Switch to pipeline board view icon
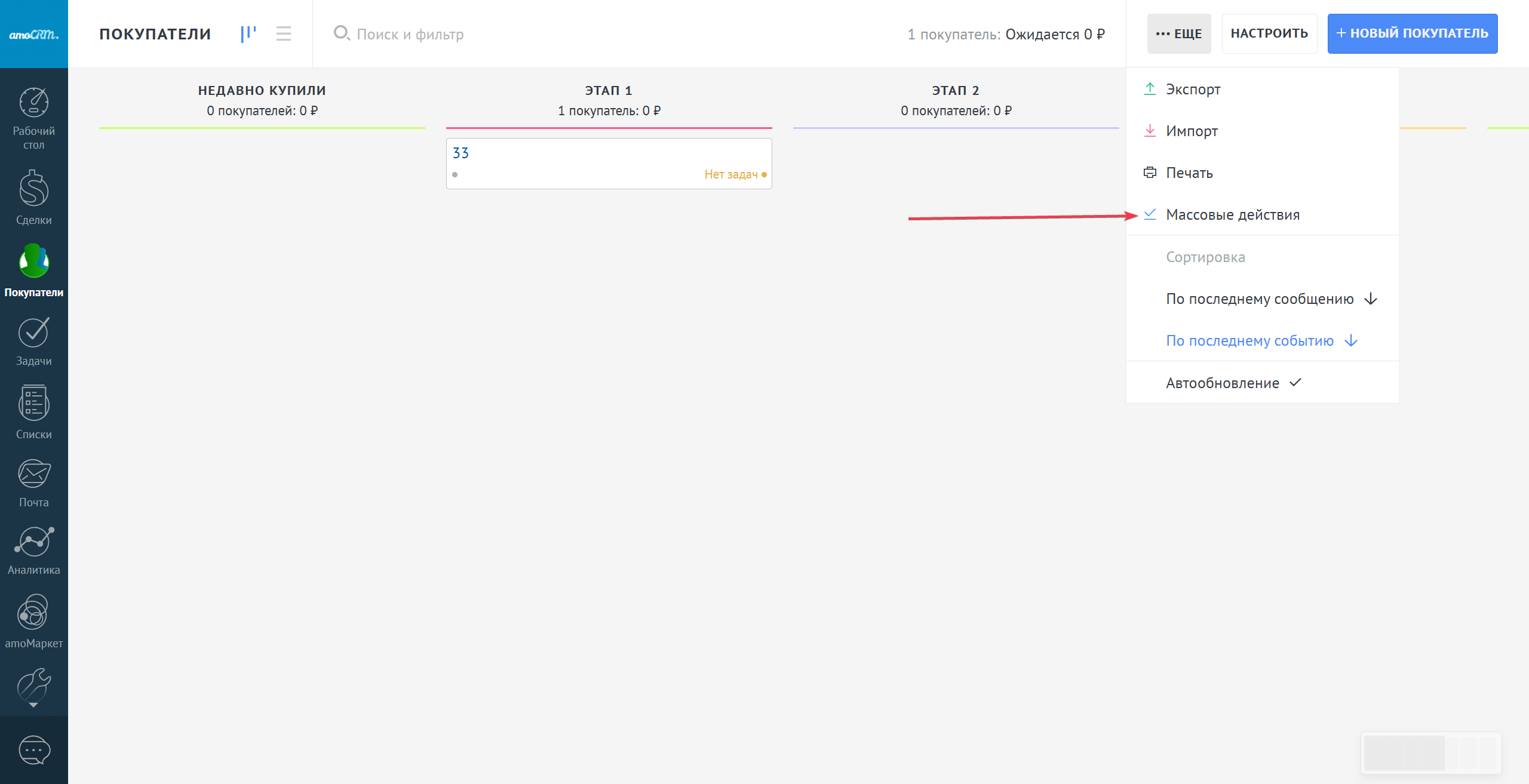The width and height of the screenshot is (1529, 784). click(248, 33)
